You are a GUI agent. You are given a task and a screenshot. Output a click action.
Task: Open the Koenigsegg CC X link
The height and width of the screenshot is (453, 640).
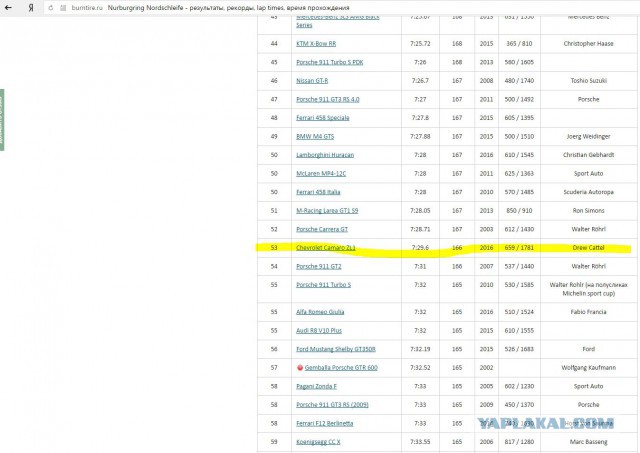pyautogui.click(x=318, y=442)
